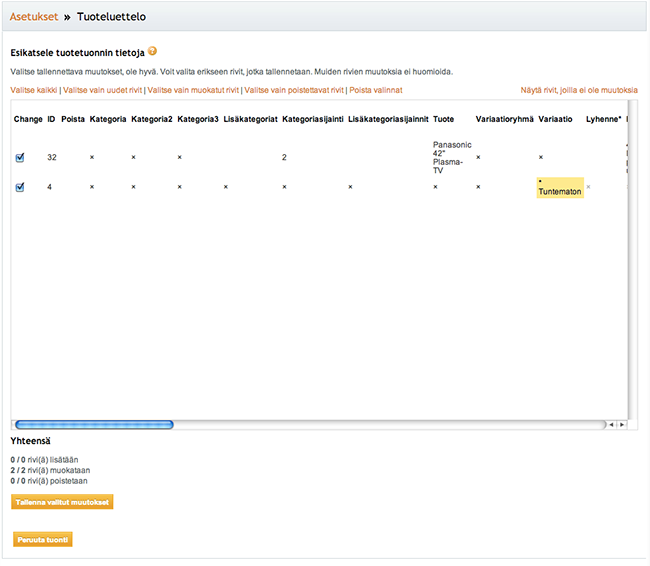The height and width of the screenshot is (566, 650).
Task: Click the 'Kategoria' column header
Action: 107,119
